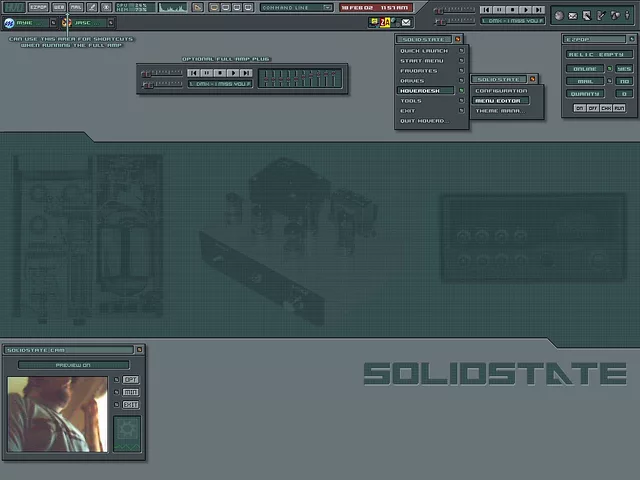Open Theme Mana... in the submenu
The height and width of the screenshot is (480, 640).
point(500,111)
